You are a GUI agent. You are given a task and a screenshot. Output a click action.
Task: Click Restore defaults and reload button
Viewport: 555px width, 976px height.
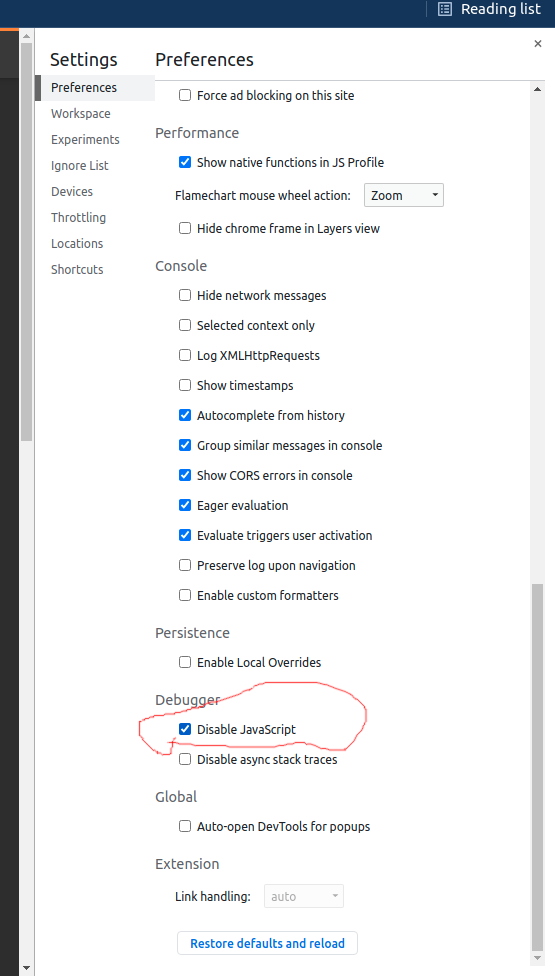268,943
